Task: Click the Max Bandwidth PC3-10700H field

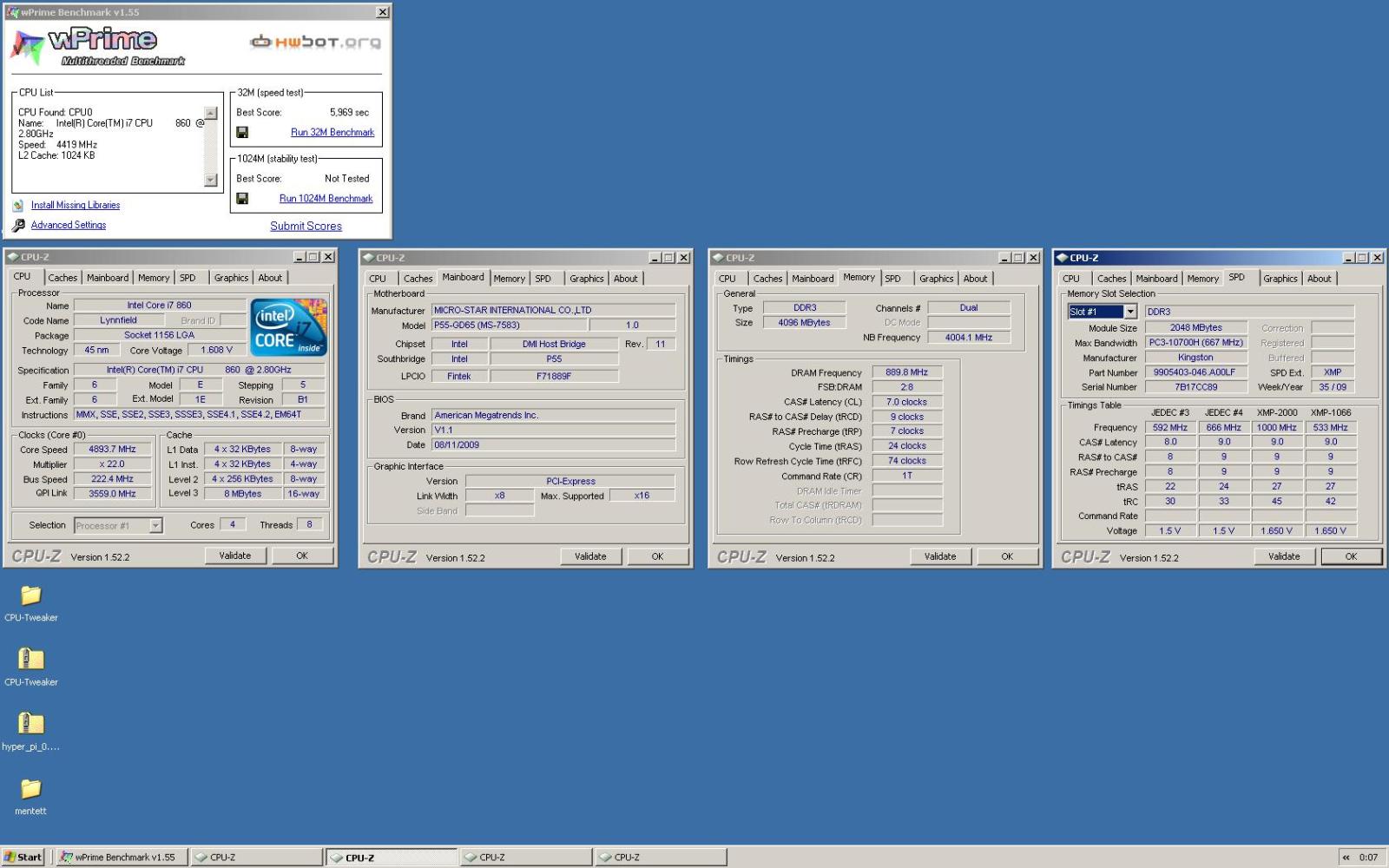Action: [1195, 343]
